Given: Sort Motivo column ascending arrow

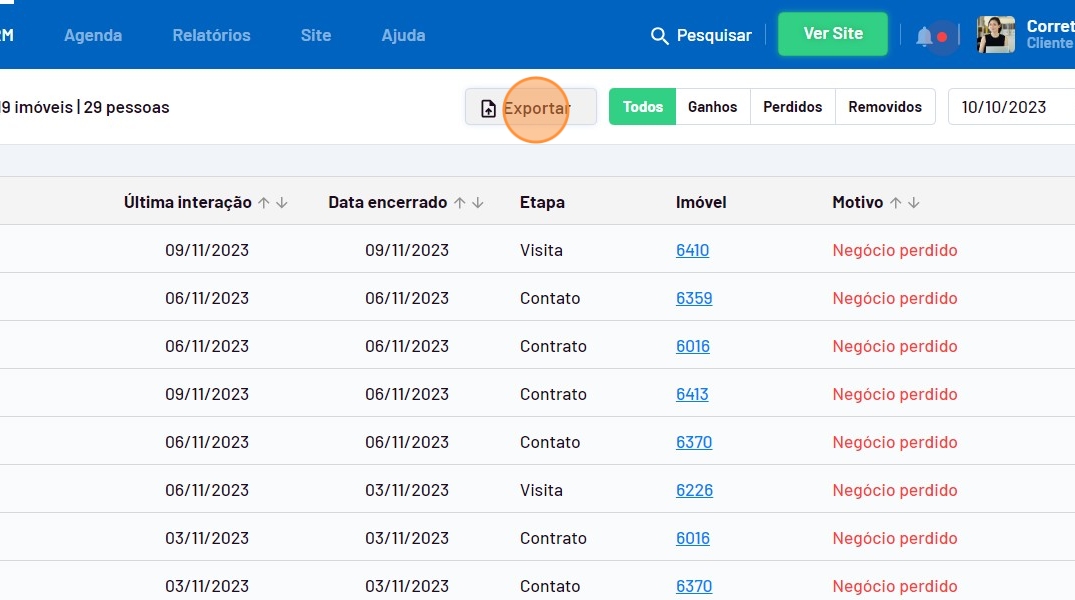Looking at the screenshot, I should 896,203.
